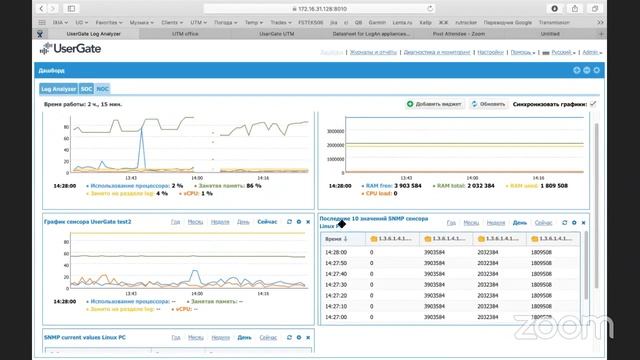The image size is (640, 360).
Task: Switch to Post Attendee - Zoom tab
Action: [459, 34]
